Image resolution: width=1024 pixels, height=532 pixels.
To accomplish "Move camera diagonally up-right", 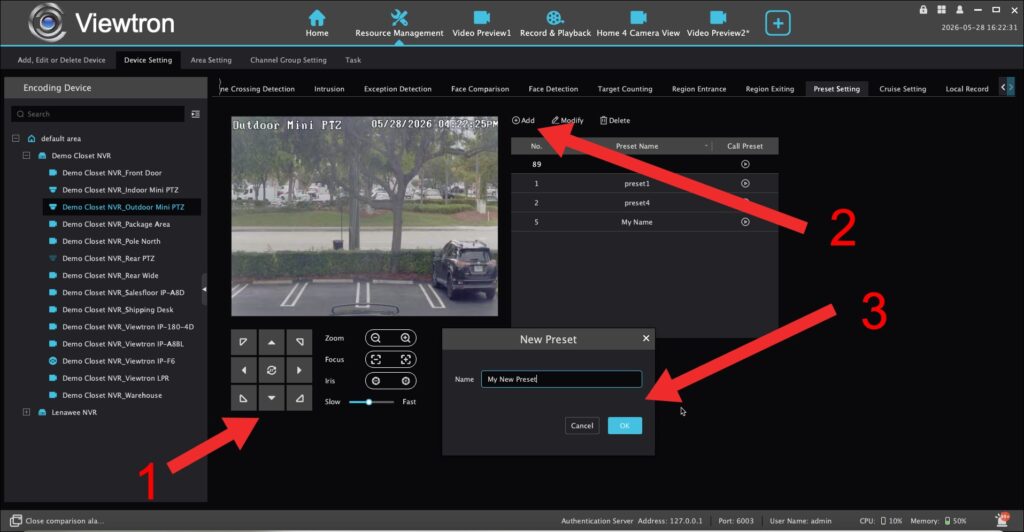I will [299, 342].
